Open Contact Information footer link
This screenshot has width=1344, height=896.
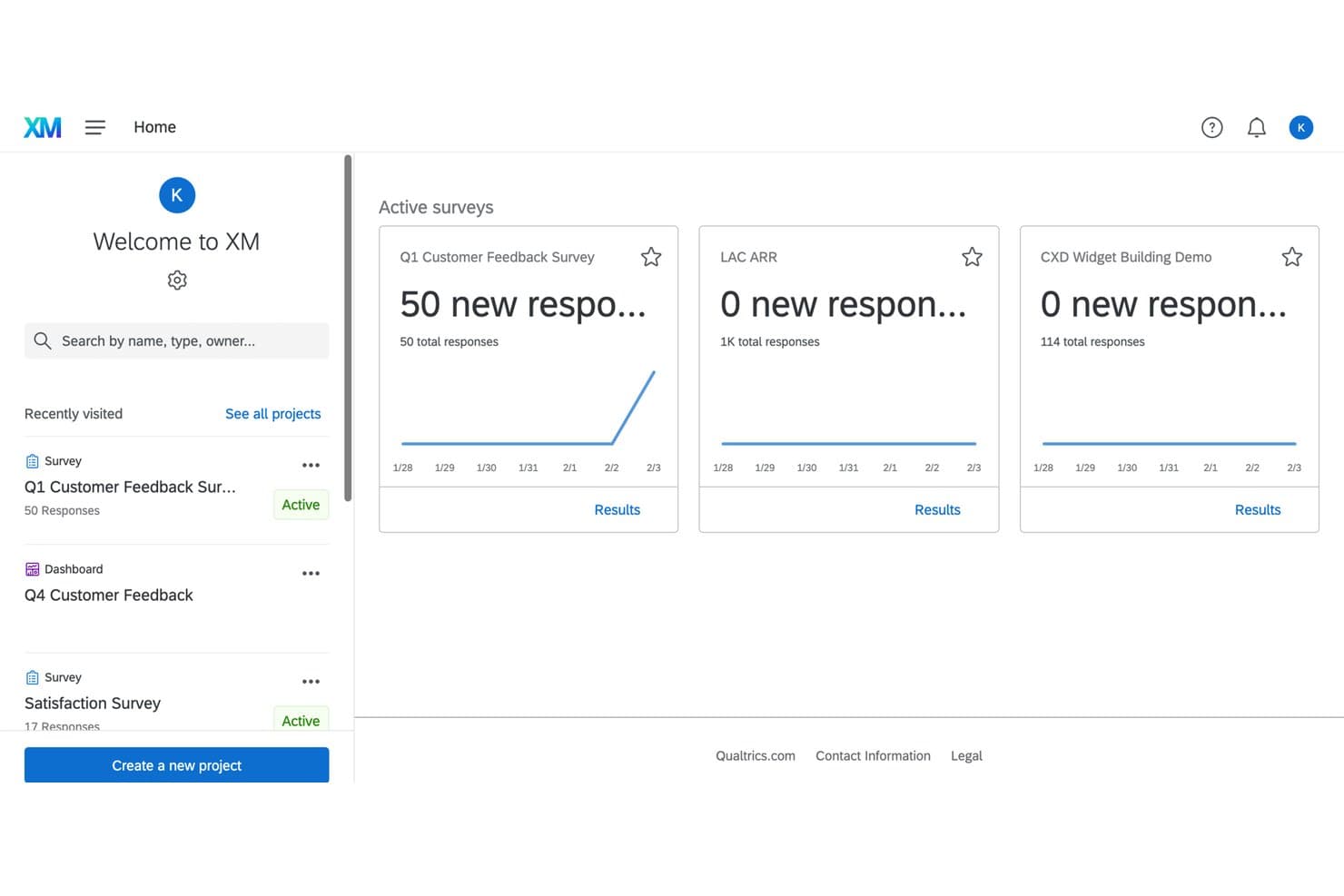coord(873,756)
